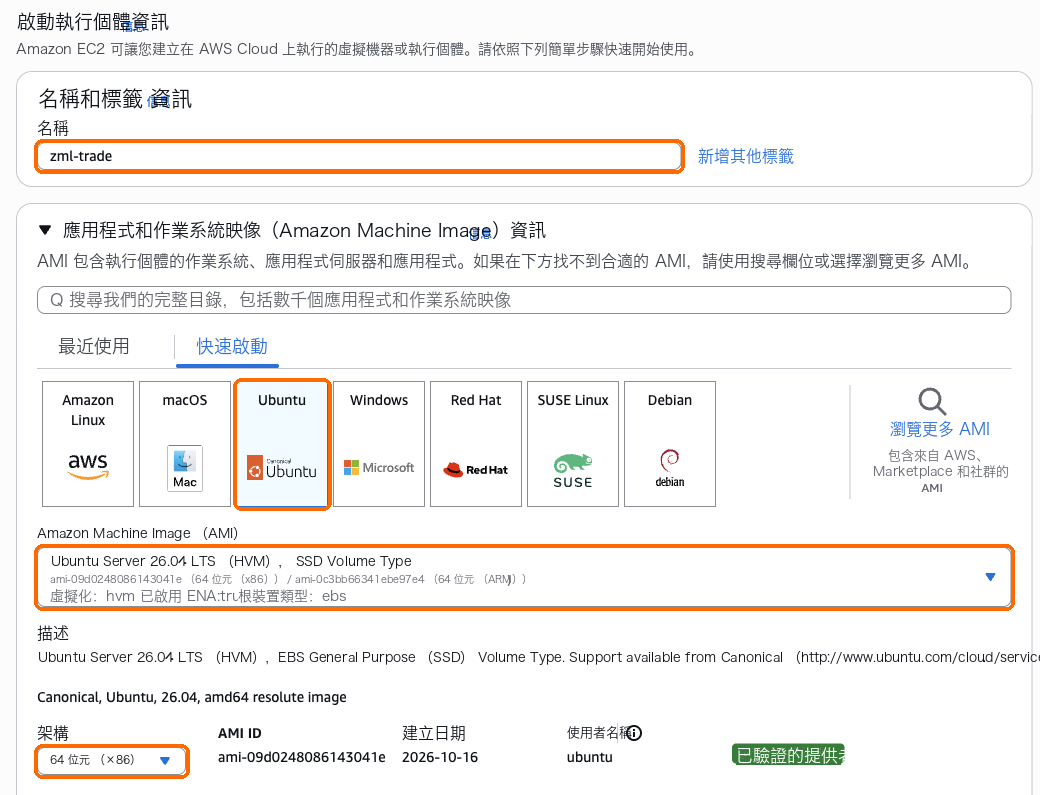Switch to the 快速啟動 tab
1040x795 pixels.
point(231,346)
